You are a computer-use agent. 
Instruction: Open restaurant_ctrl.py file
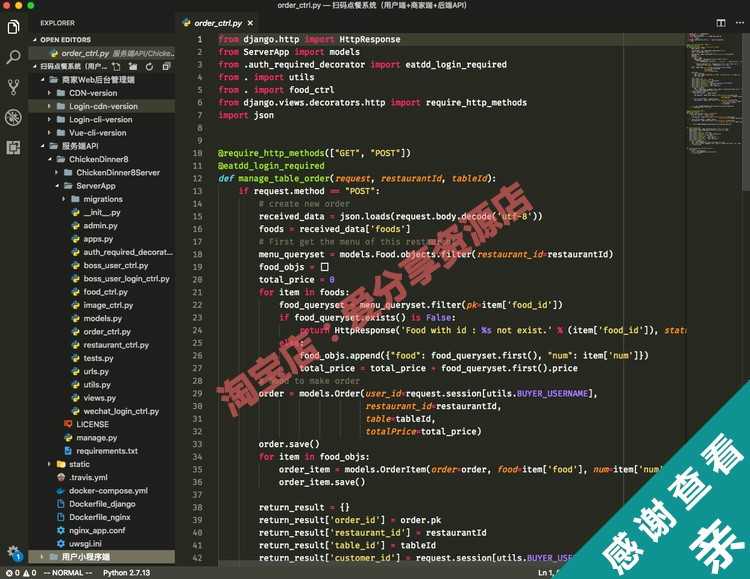(x=102, y=345)
